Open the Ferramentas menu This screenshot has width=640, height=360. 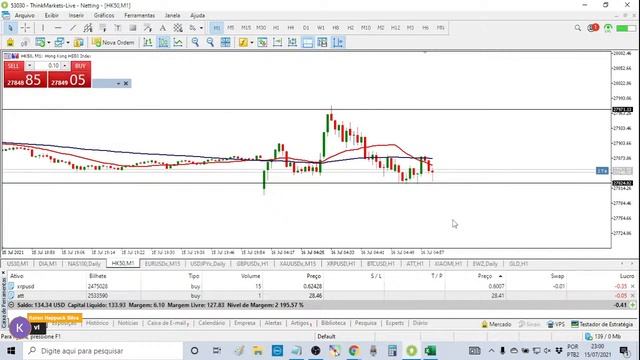coord(140,15)
